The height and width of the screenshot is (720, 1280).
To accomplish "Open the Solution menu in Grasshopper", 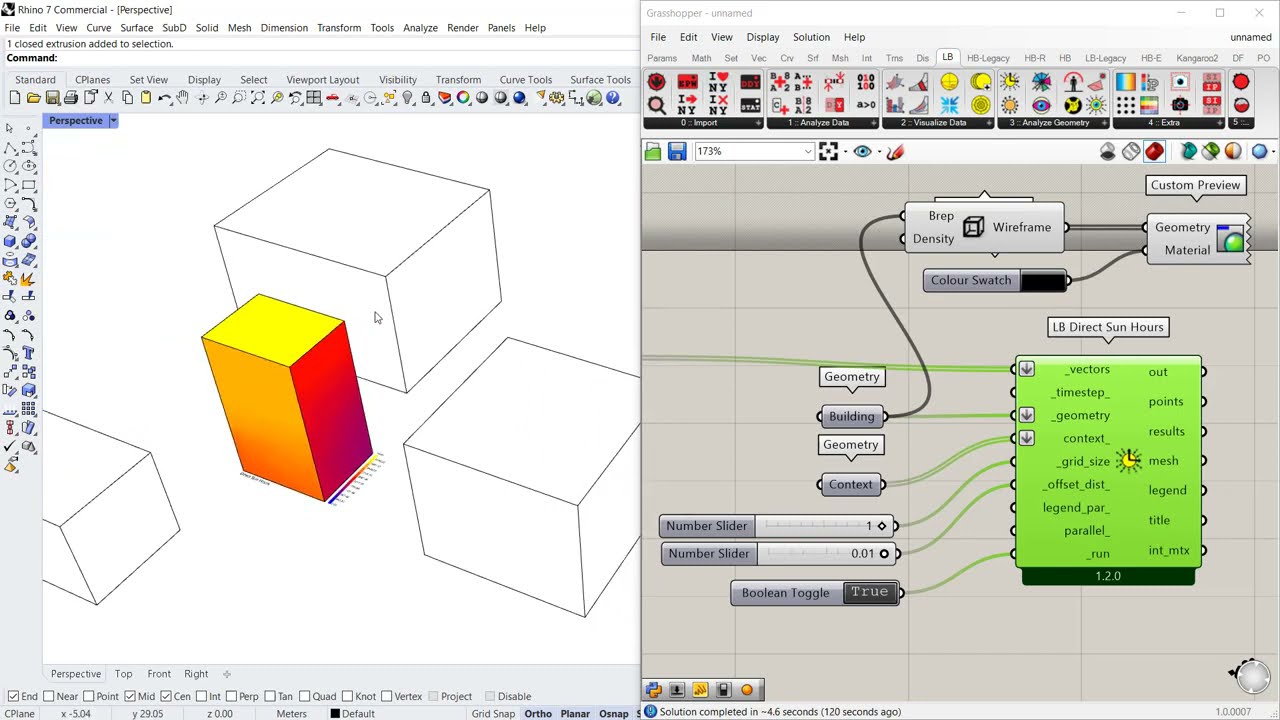I will 811,37.
